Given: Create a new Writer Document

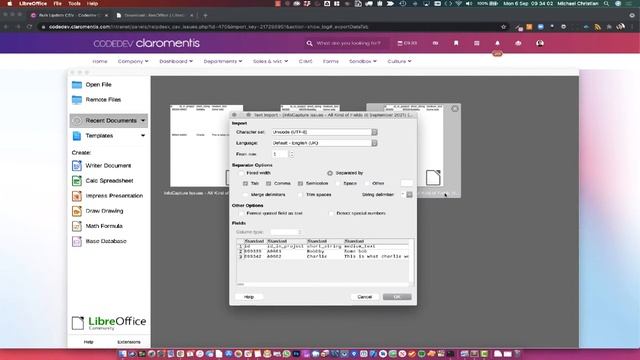Looking at the screenshot, I should point(102,166).
